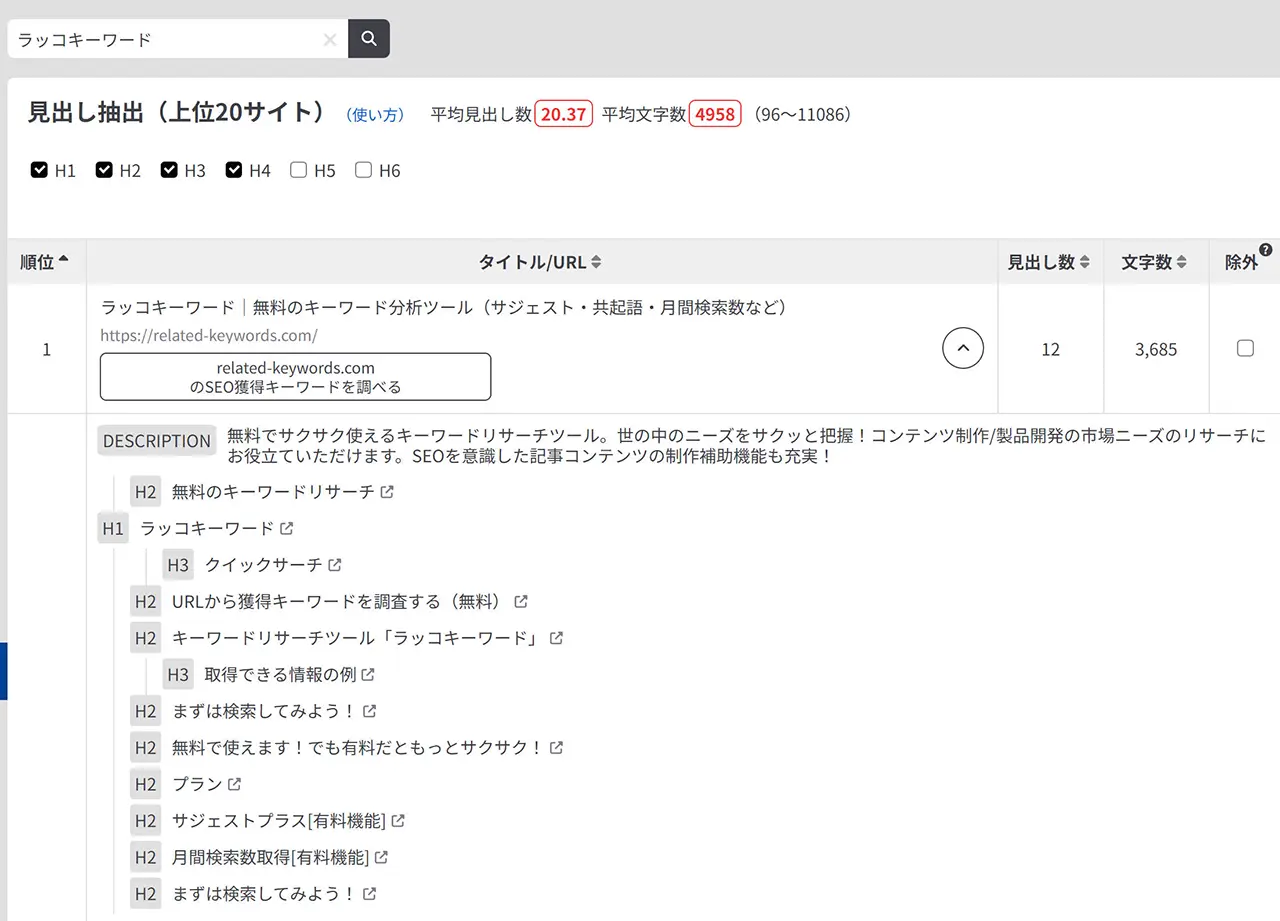Check the 除外 box for rank 1 row
Image resolution: width=1280 pixels, height=921 pixels.
tap(1245, 348)
